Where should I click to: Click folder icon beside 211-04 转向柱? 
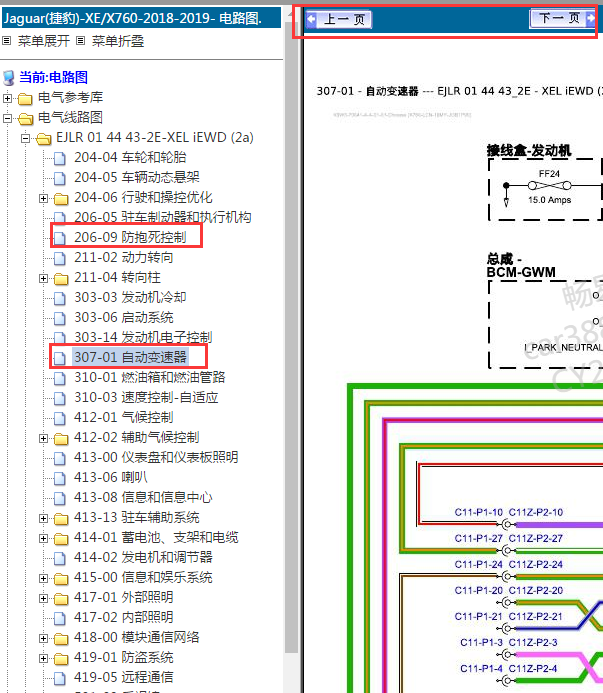[x=61, y=278]
